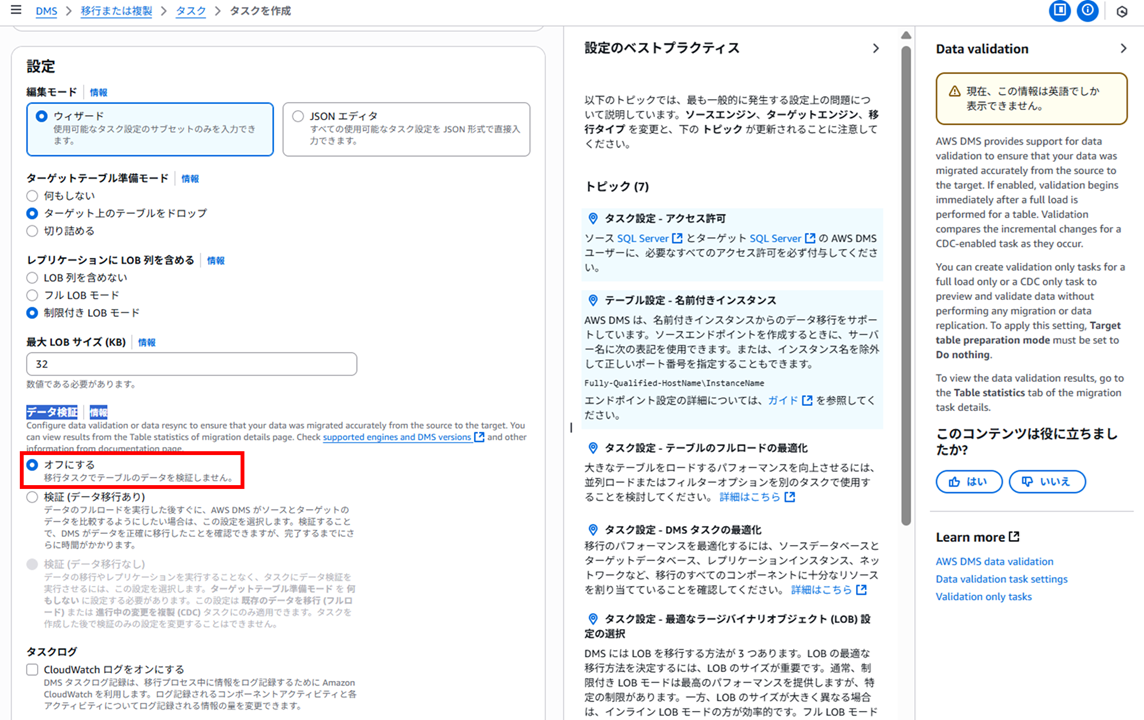The height and width of the screenshot is (720, 1144).
Task: Open AWS DMS data validation link
Action: (994, 562)
